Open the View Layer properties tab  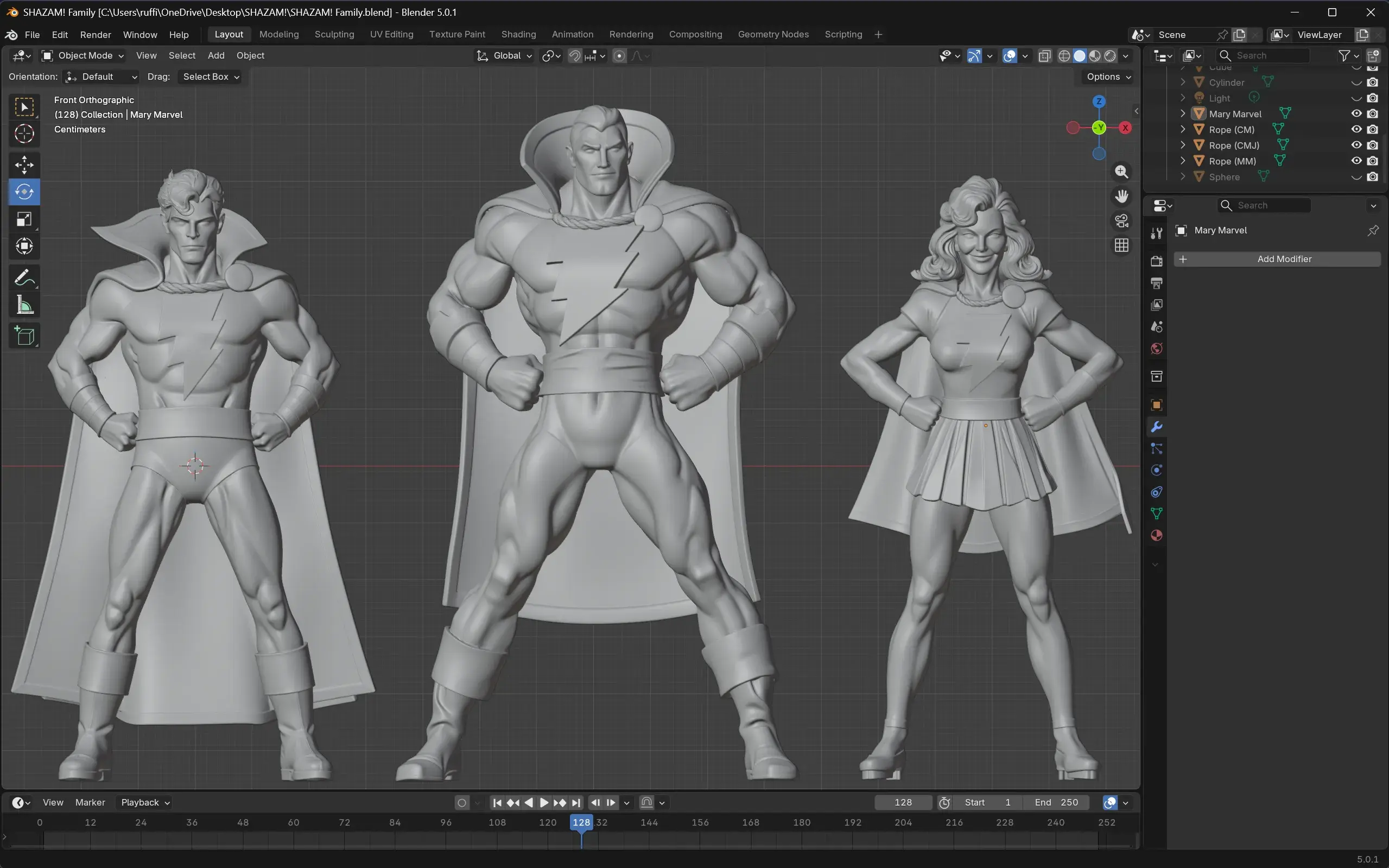[1157, 305]
